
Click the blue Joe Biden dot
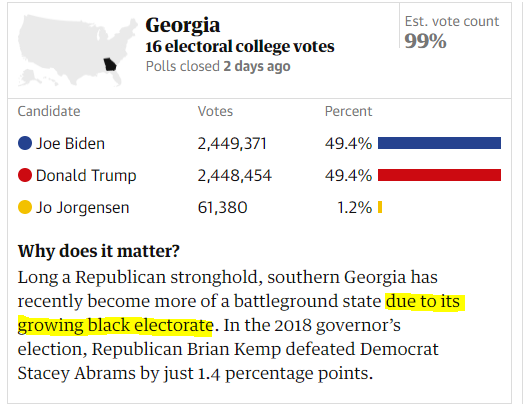(x=25, y=143)
